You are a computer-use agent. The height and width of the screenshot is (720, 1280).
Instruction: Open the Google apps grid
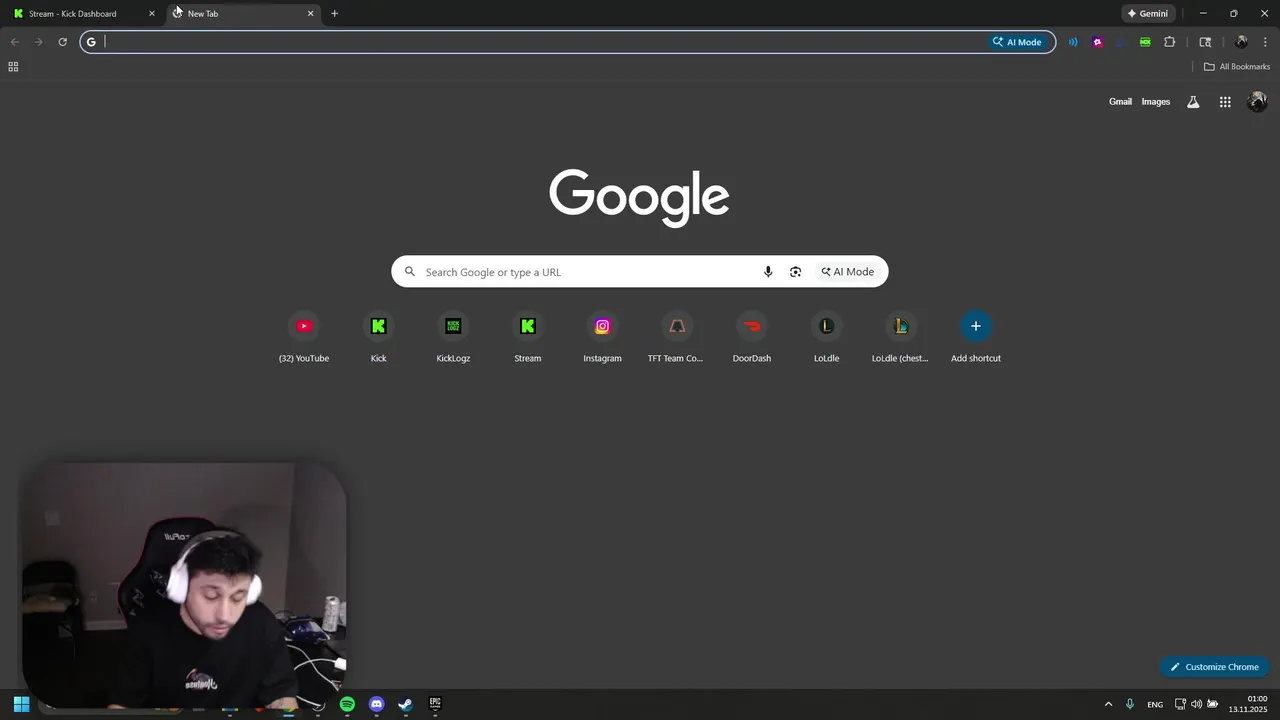[x=1225, y=102]
